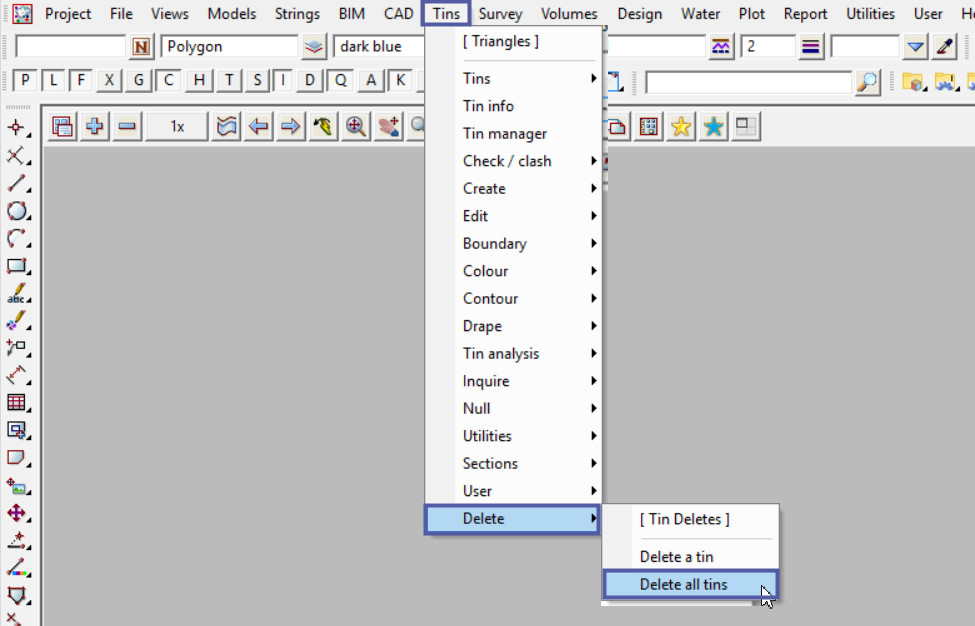
Task: Select the rectangle drawing tool
Action: click(16, 266)
